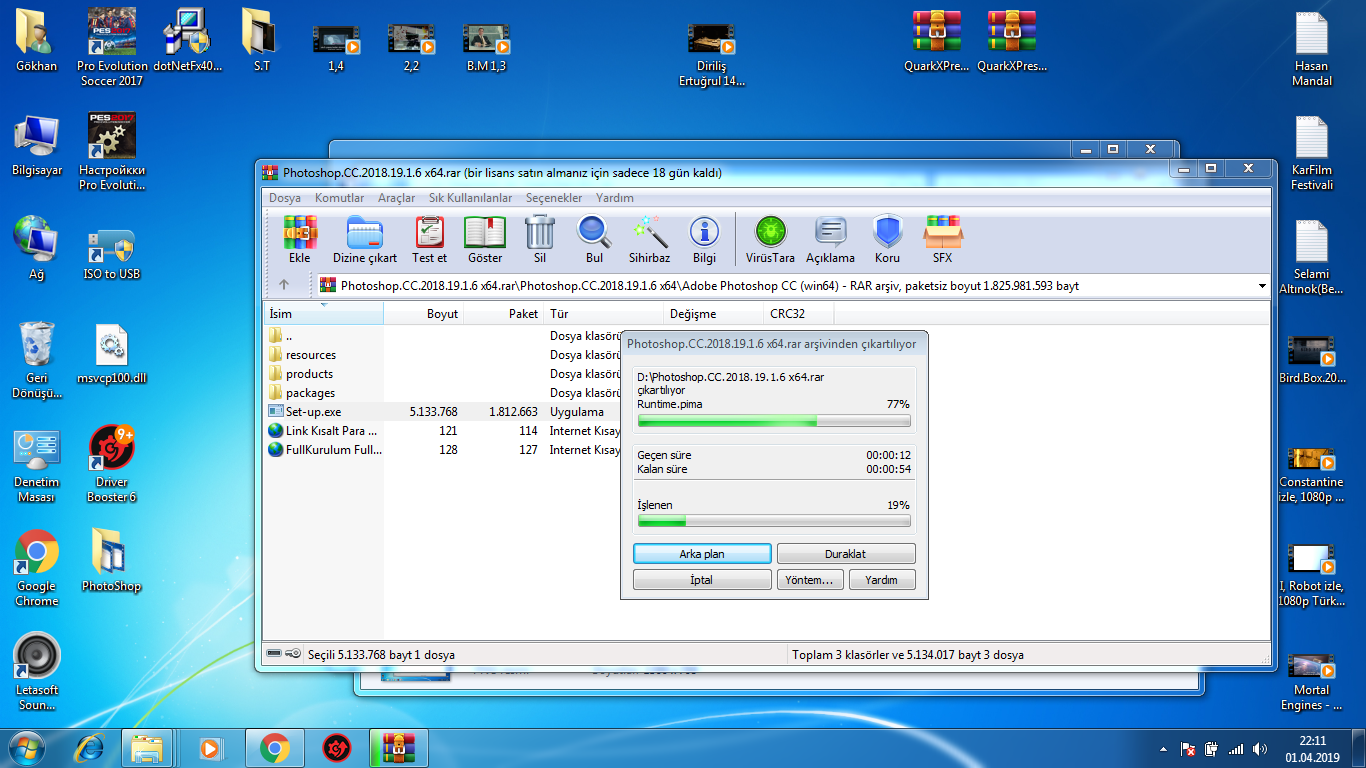This screenshot has height=768, width=1366.
Task: Open Letasoft Sound desktop icon
Action: coord(37,672)
